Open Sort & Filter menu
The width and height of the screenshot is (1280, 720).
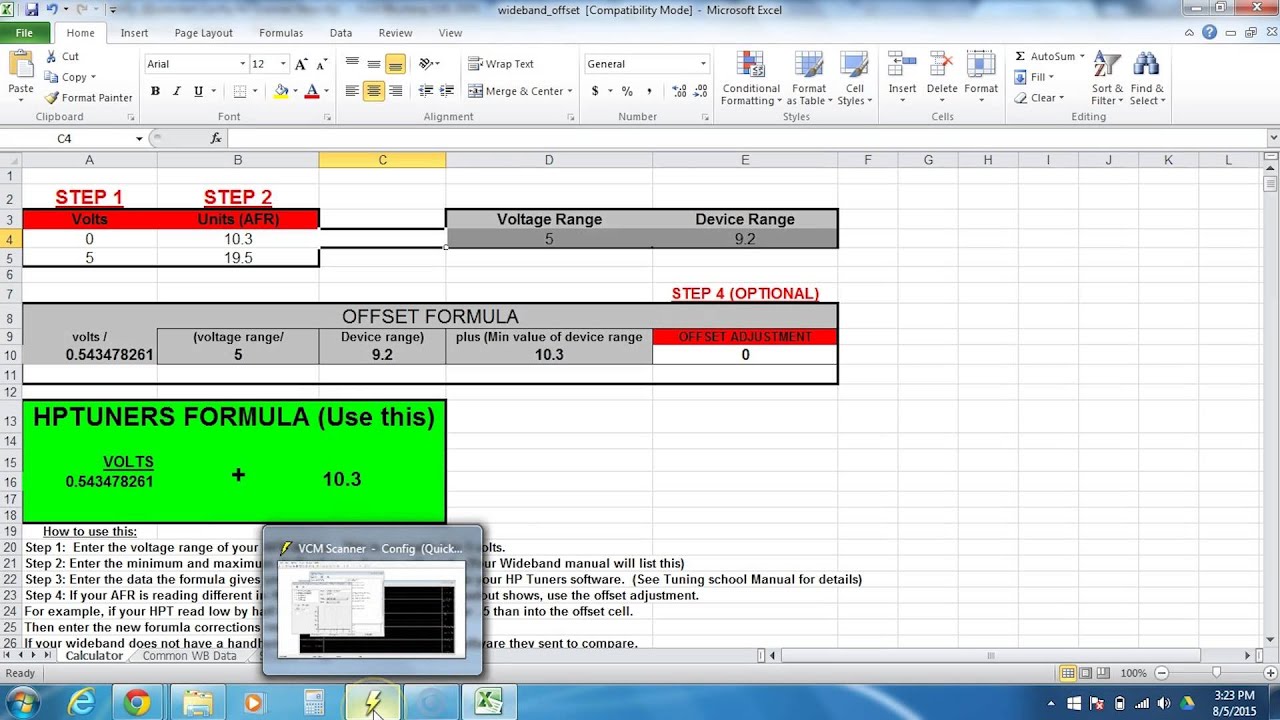click(1107, 78)
